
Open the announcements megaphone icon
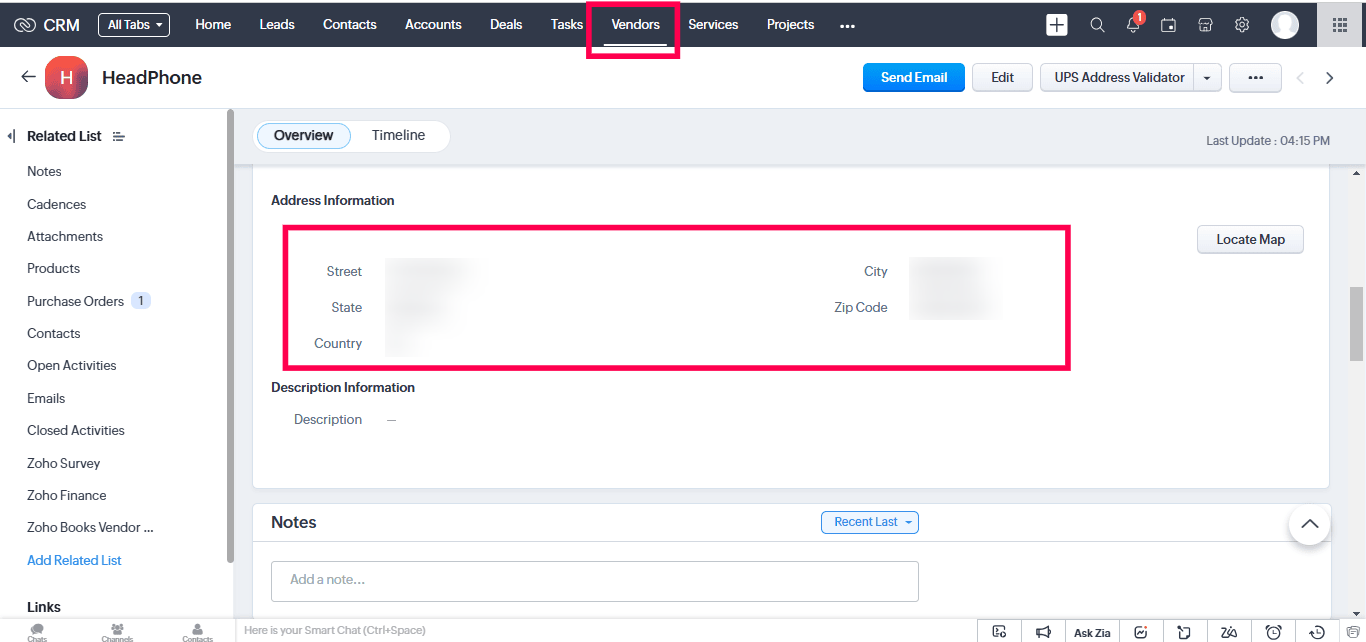point(1043,632)
